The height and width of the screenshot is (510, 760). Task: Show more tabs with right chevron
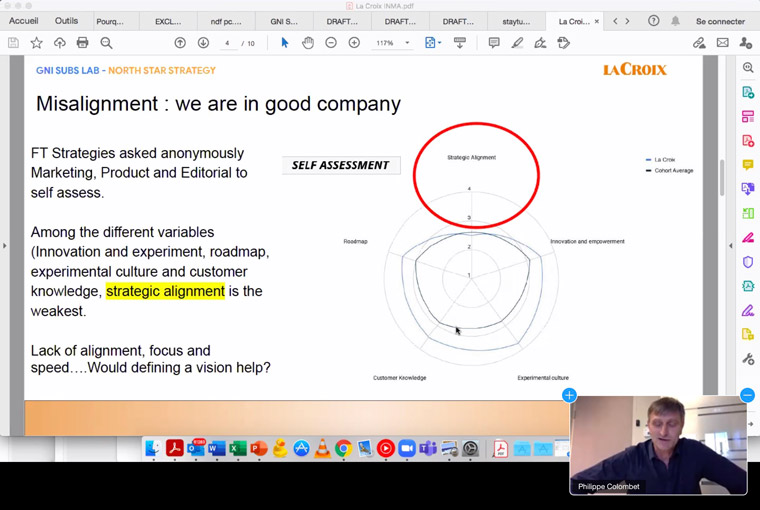[627, 21]
